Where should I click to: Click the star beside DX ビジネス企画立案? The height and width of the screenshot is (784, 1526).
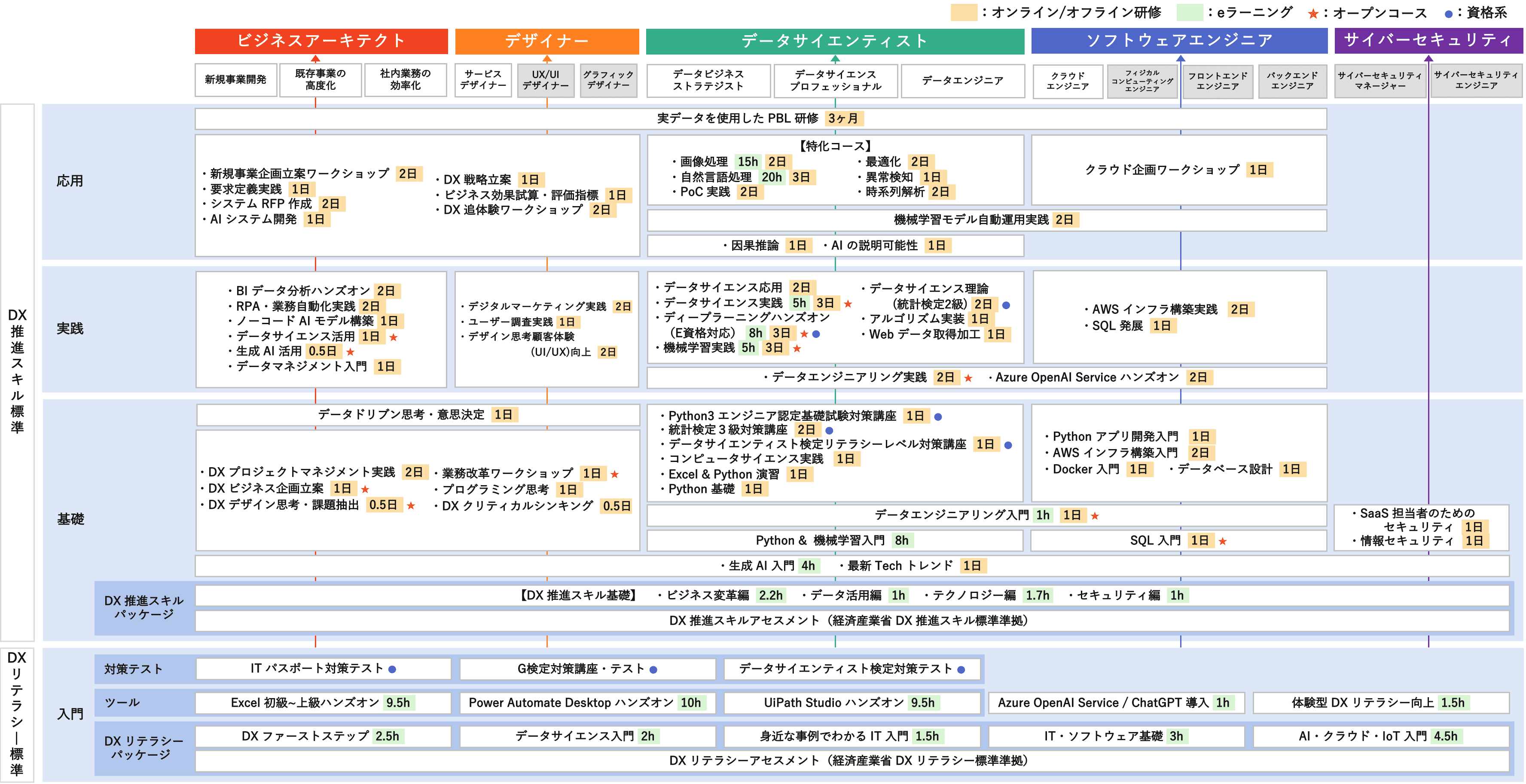(365, 489)
